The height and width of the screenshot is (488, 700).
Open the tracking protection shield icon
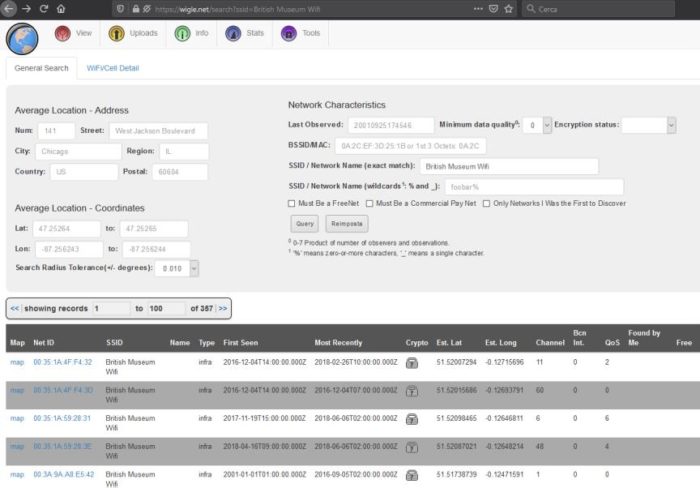tap(121, 9)
